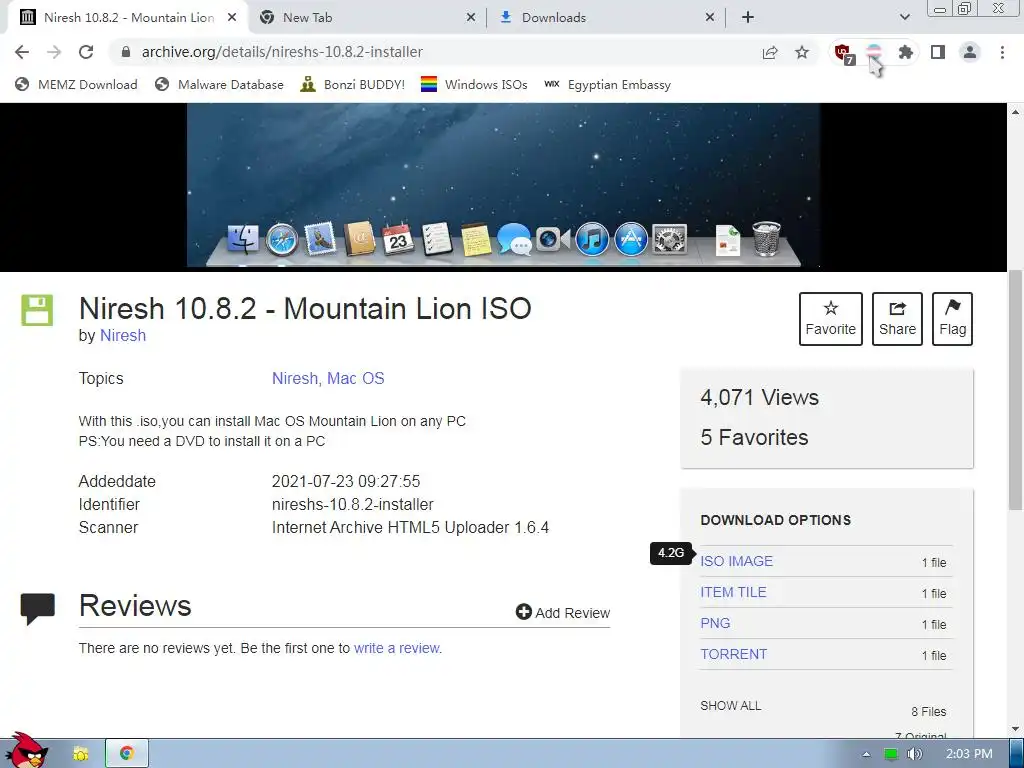Bookmark this page with star icon
This screenshot has height=768, width=1024.
pos(802,52)
